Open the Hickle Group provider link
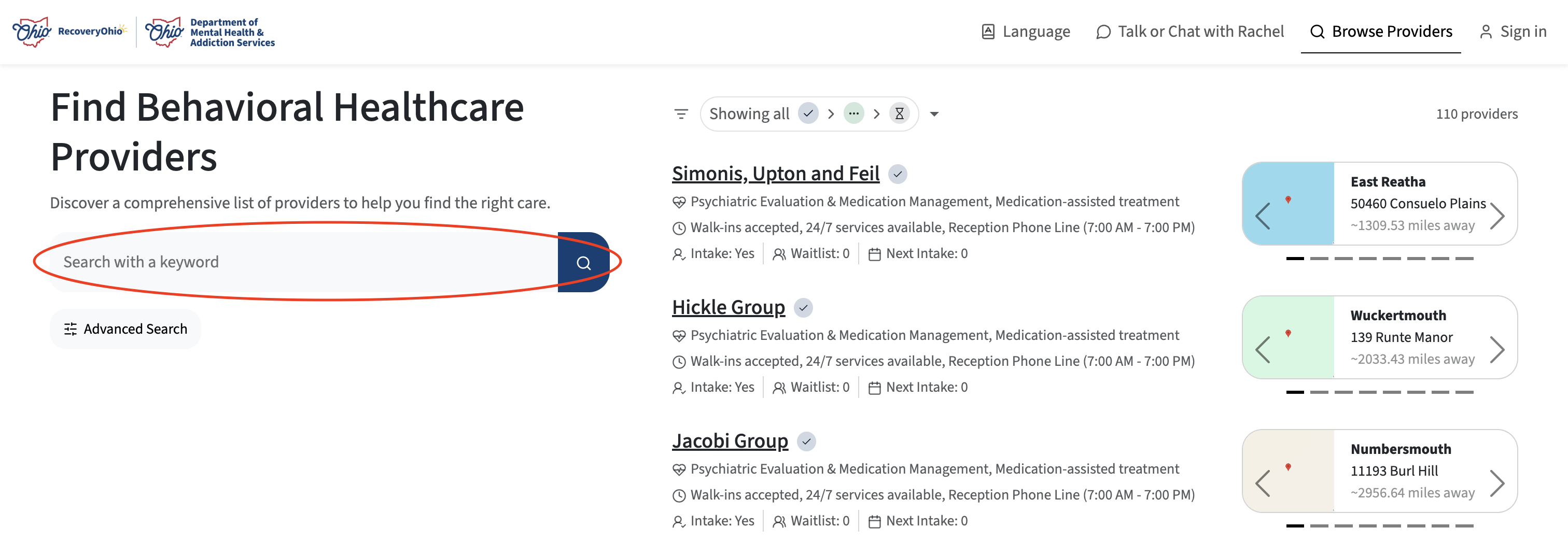The width and height of the screenshot is (1568, 542). (x=728, y=307)
